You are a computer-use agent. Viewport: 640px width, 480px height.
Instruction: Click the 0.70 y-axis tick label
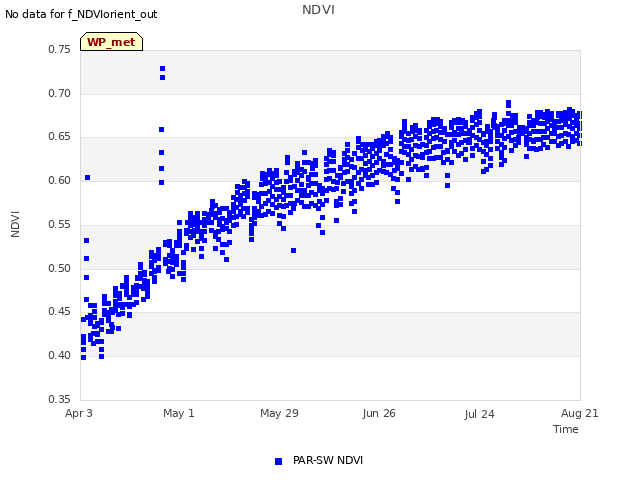point(60,93)
